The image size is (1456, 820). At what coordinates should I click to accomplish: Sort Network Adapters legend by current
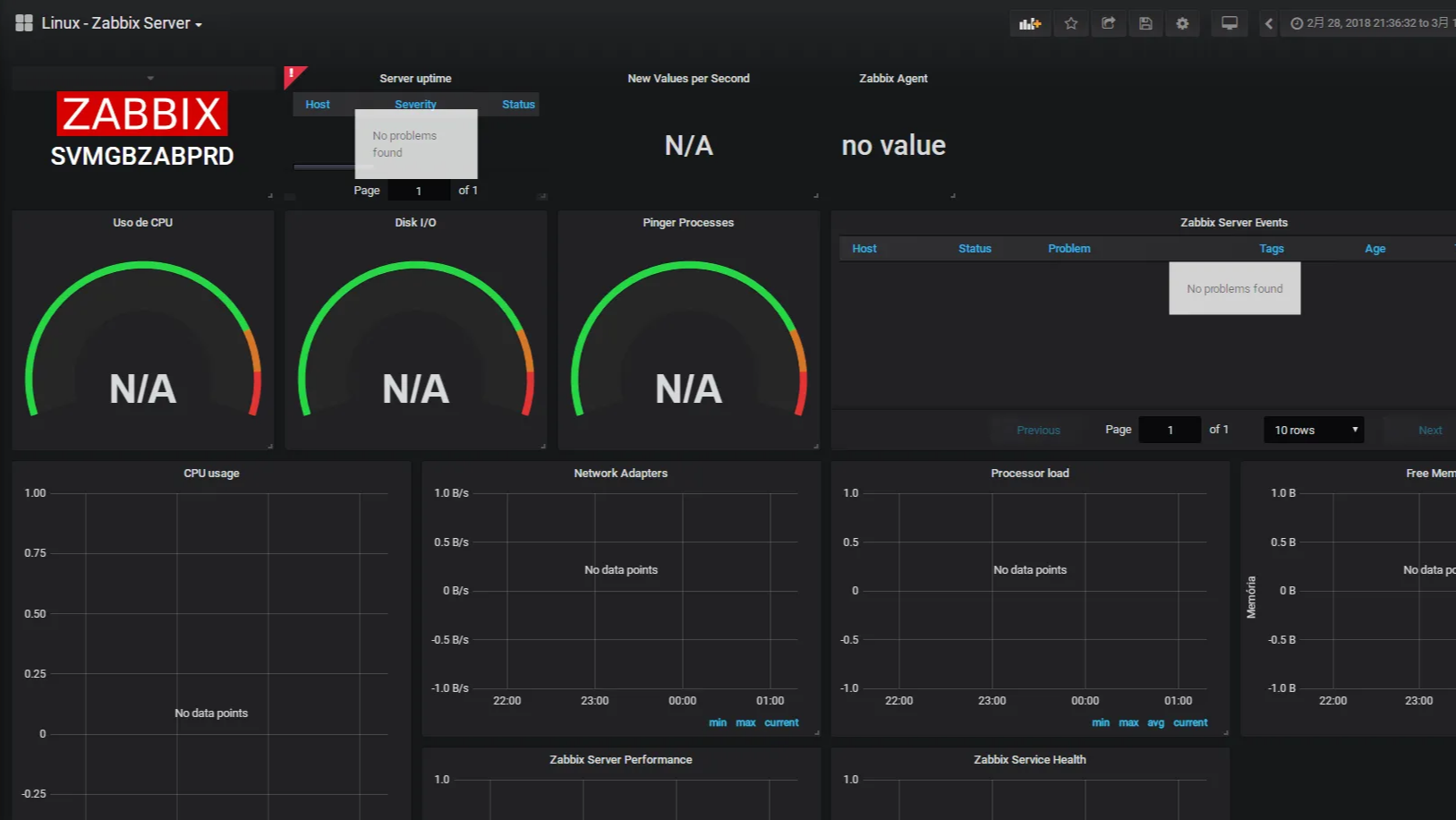click(x=781, y=723)
